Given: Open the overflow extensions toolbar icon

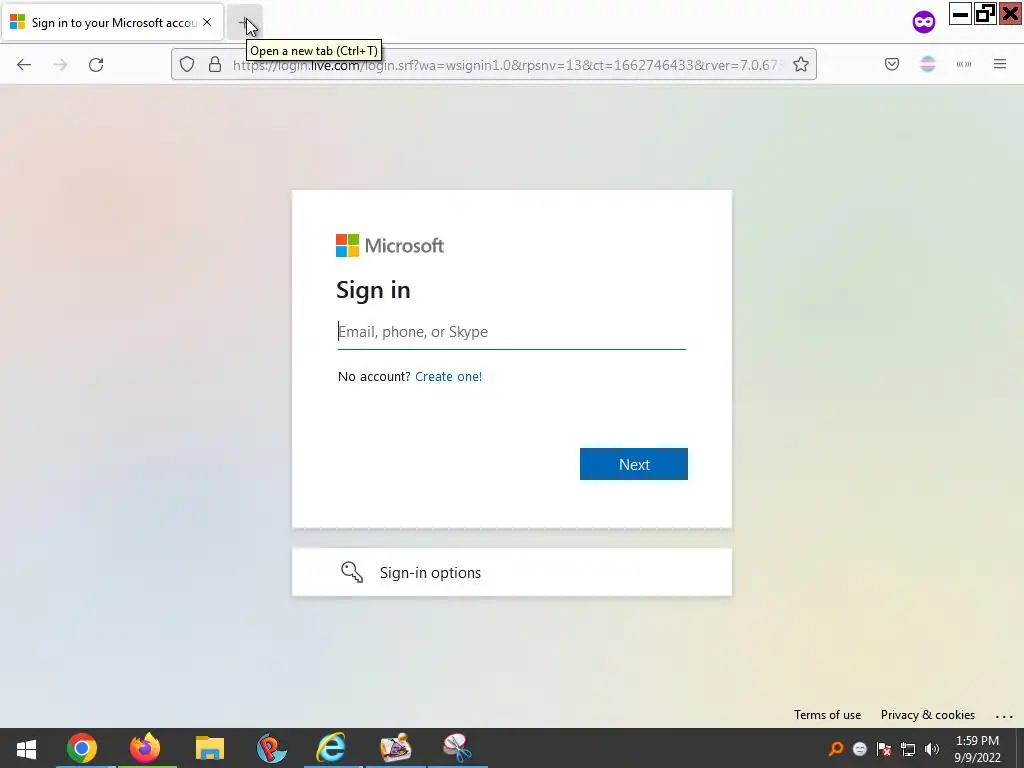Looking at the screenshot, I should 964,64.
